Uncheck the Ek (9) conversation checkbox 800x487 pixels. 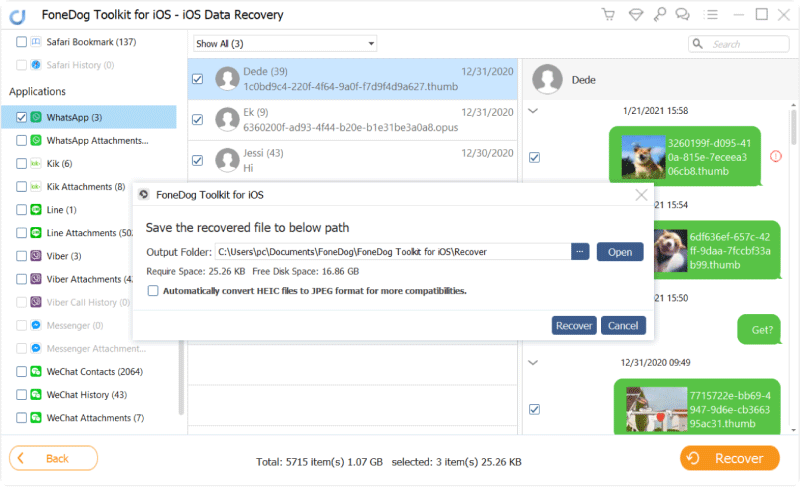[197, 120]
